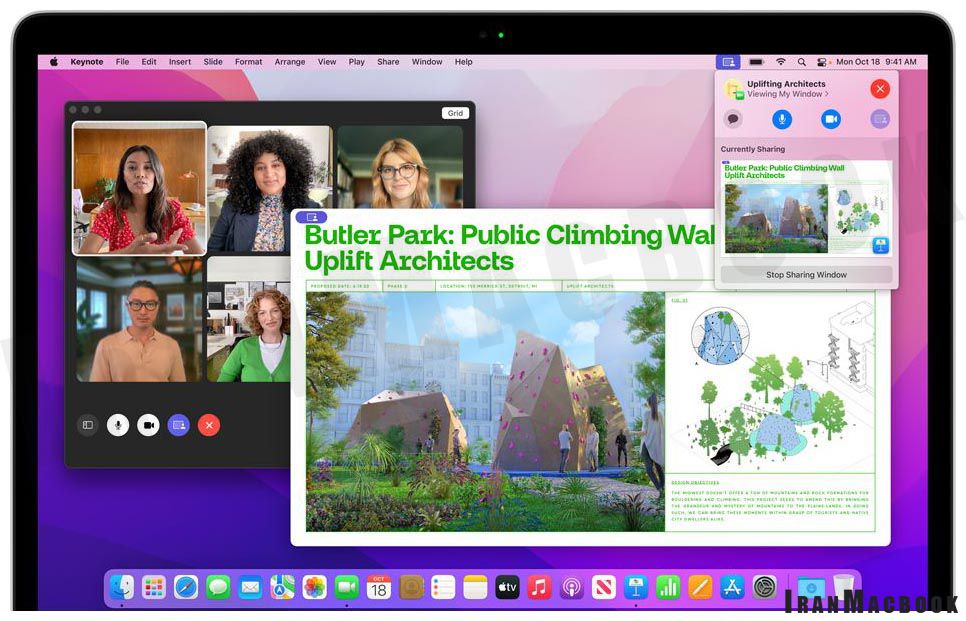
Task: Click the purple SharePlay icon in the panel
Action: coord(881,119)
